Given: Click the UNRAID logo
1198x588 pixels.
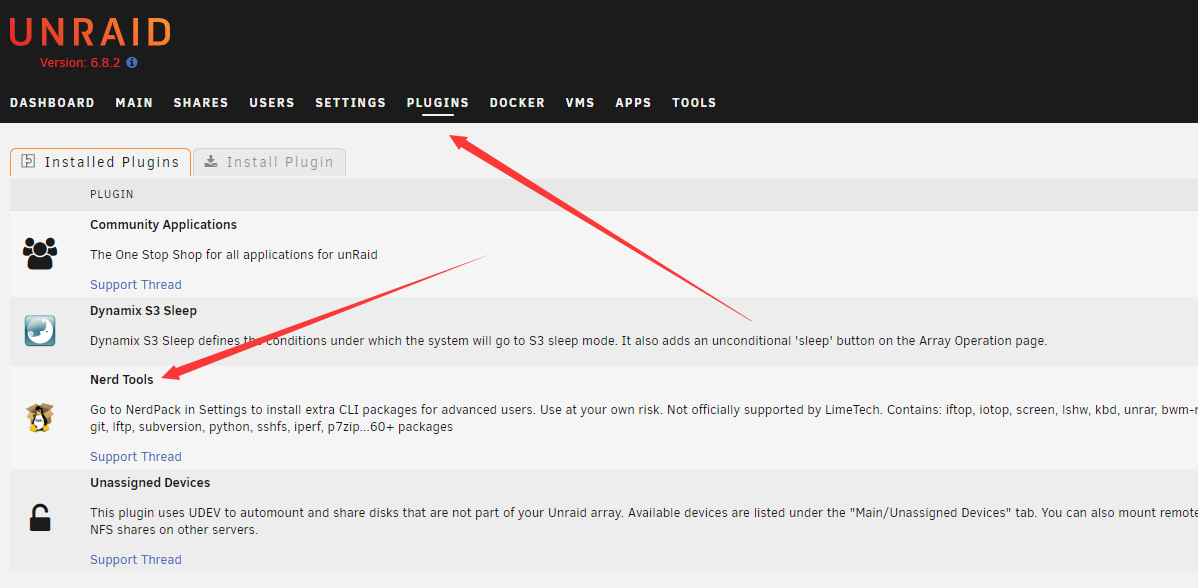Looking at the screenshot, I should (90, 32).
